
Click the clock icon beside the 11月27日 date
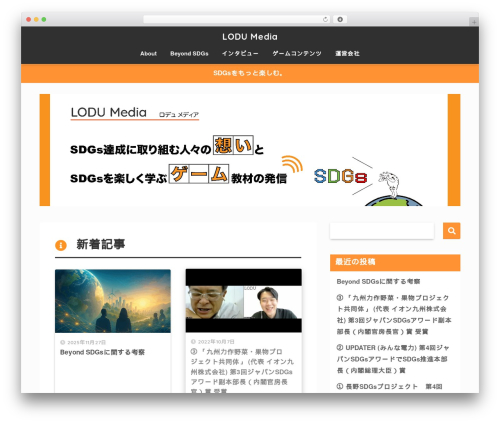pos(62,342)
